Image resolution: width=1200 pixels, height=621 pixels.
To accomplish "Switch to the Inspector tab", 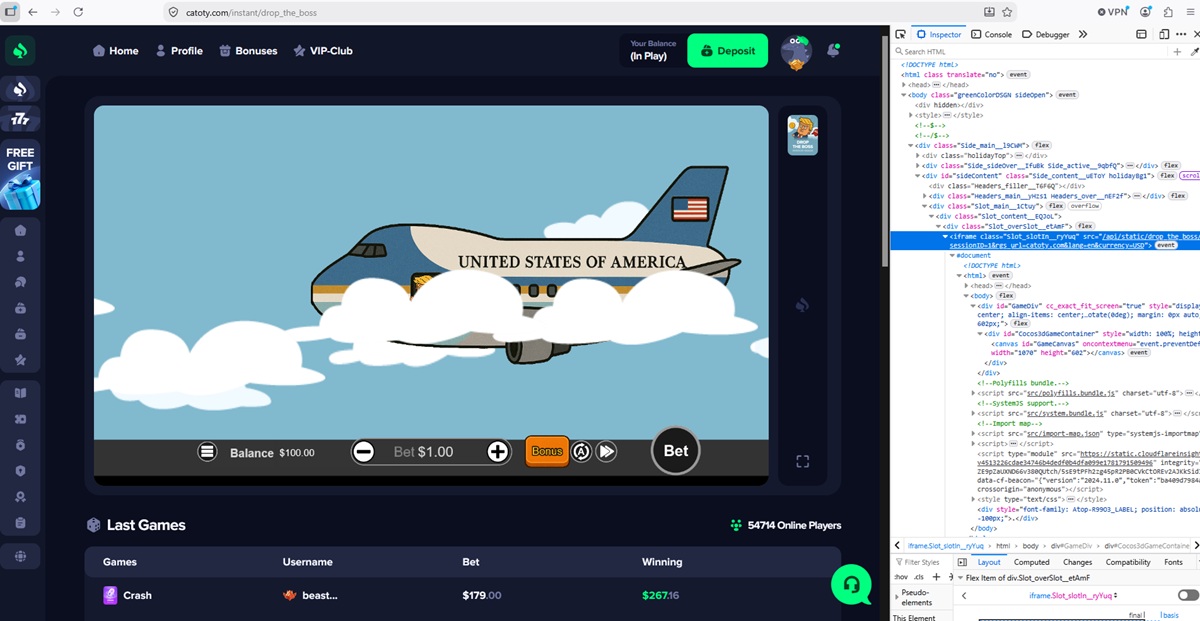I will [939, 34].
